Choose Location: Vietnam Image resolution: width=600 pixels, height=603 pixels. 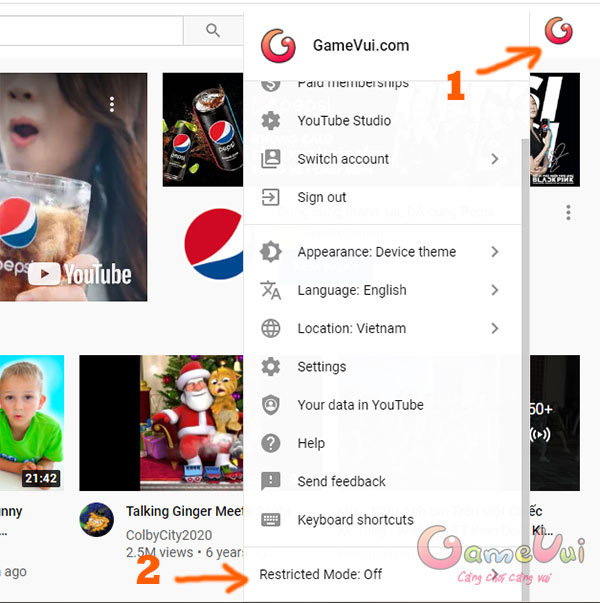tap(383, 328)
